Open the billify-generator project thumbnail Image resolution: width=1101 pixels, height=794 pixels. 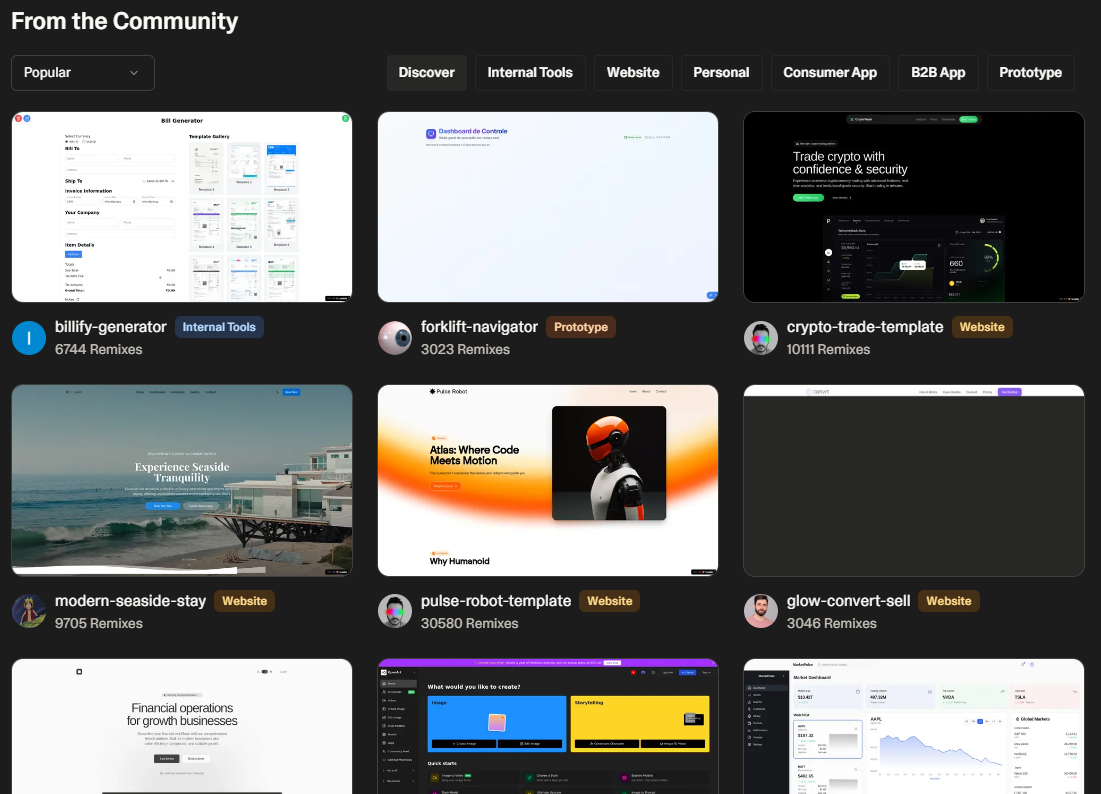[x=182, y=207]
